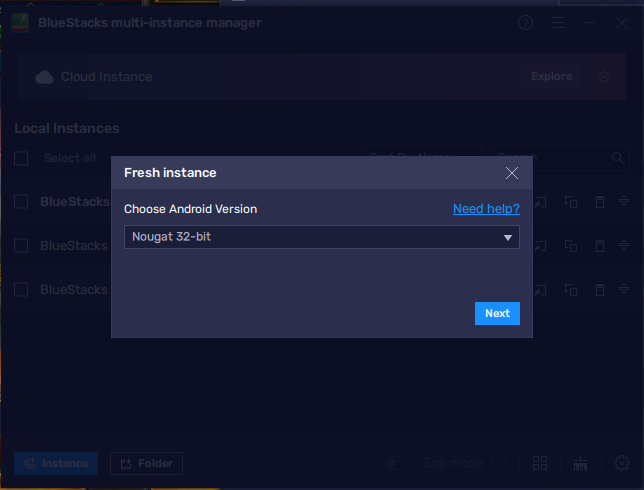
Task: Open the hamburger menu in title bar
Action: tap(558, 23)
